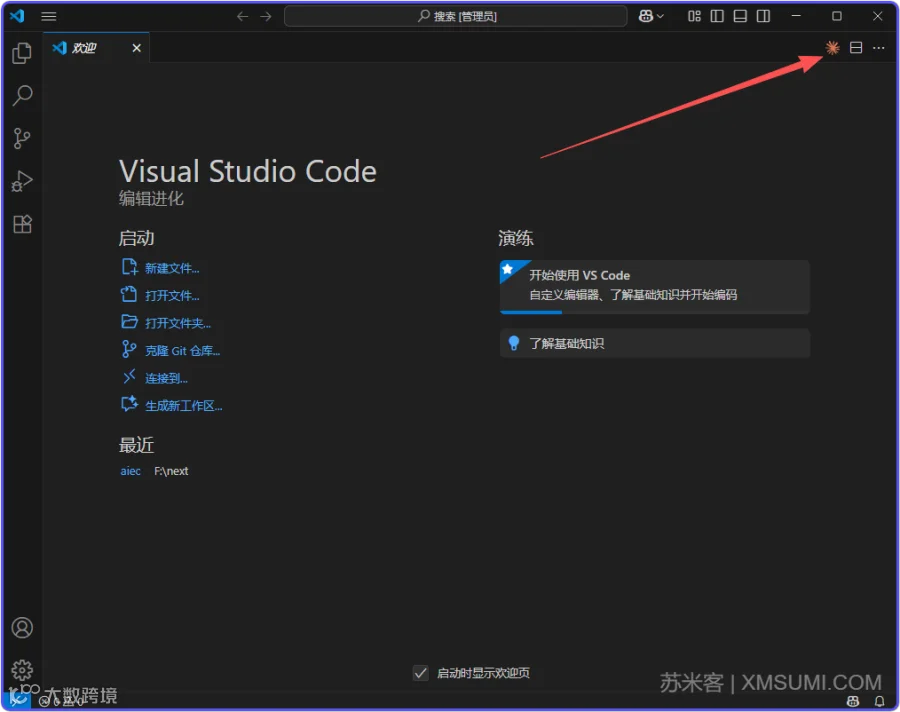Open the Extensions view
This screenshot has height=712, width=900.
tap(22, 224)
